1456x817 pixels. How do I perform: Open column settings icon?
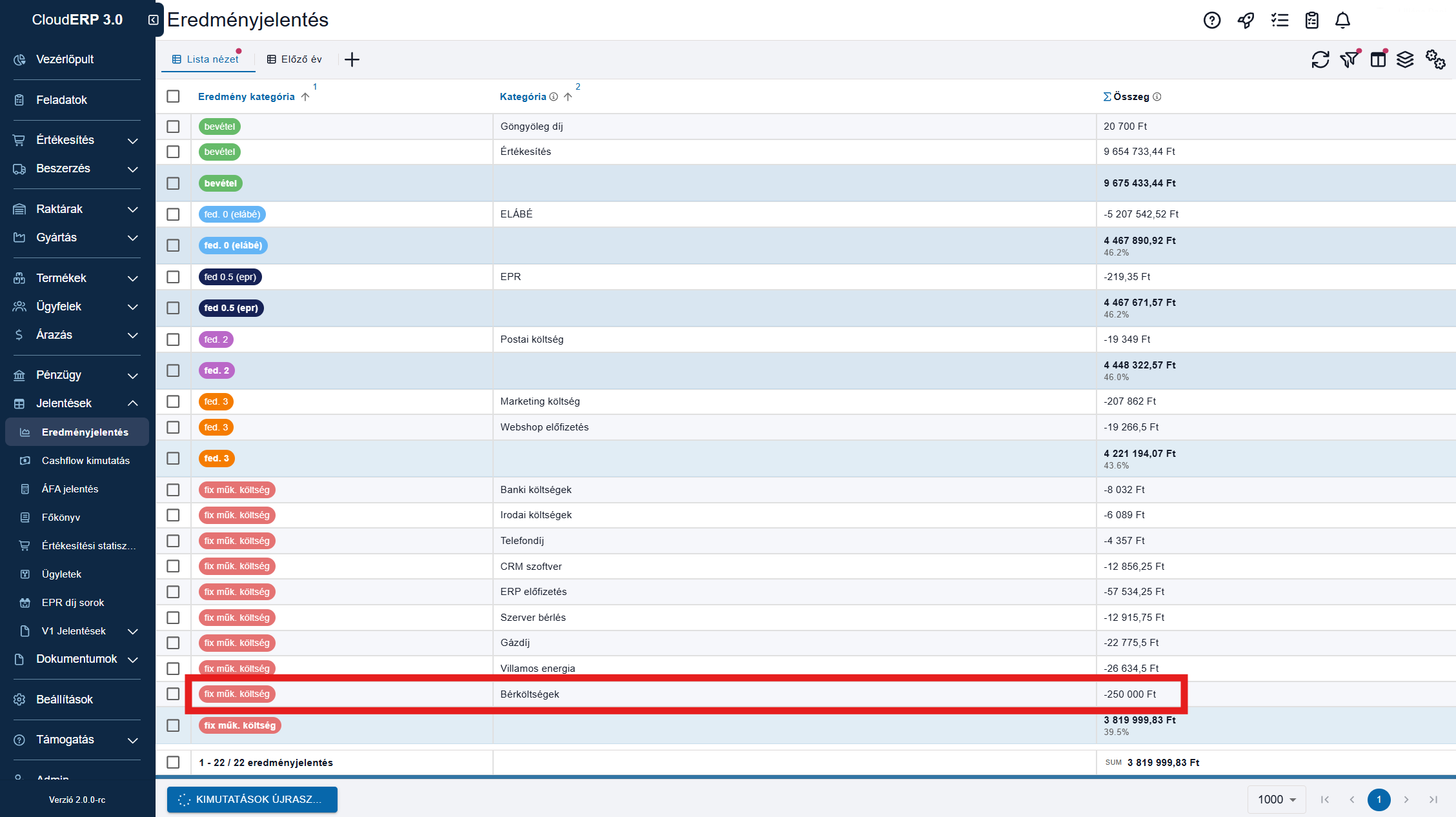pos(1378,60)
